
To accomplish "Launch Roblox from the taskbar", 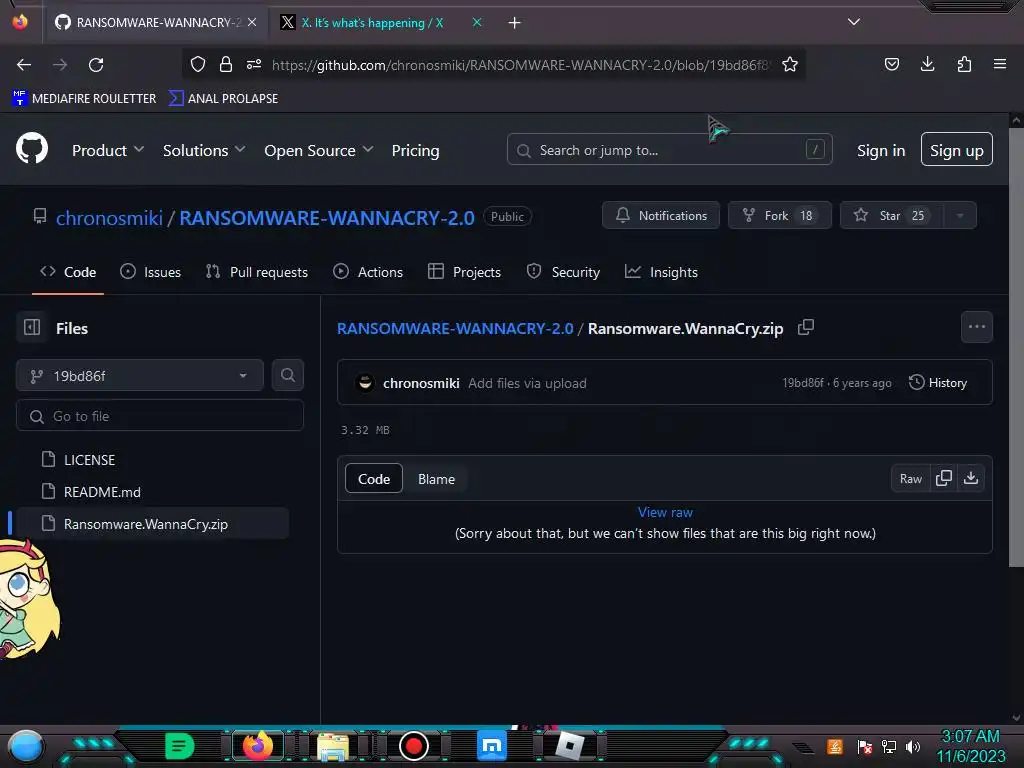I will [x=569, y=746].
